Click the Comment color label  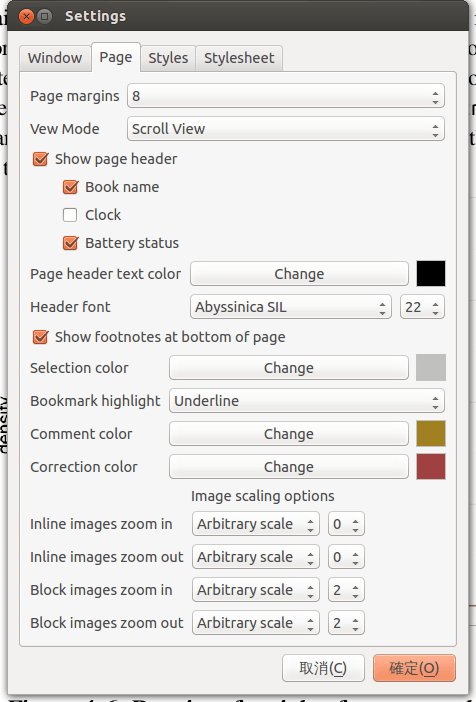tap(81, 434)
